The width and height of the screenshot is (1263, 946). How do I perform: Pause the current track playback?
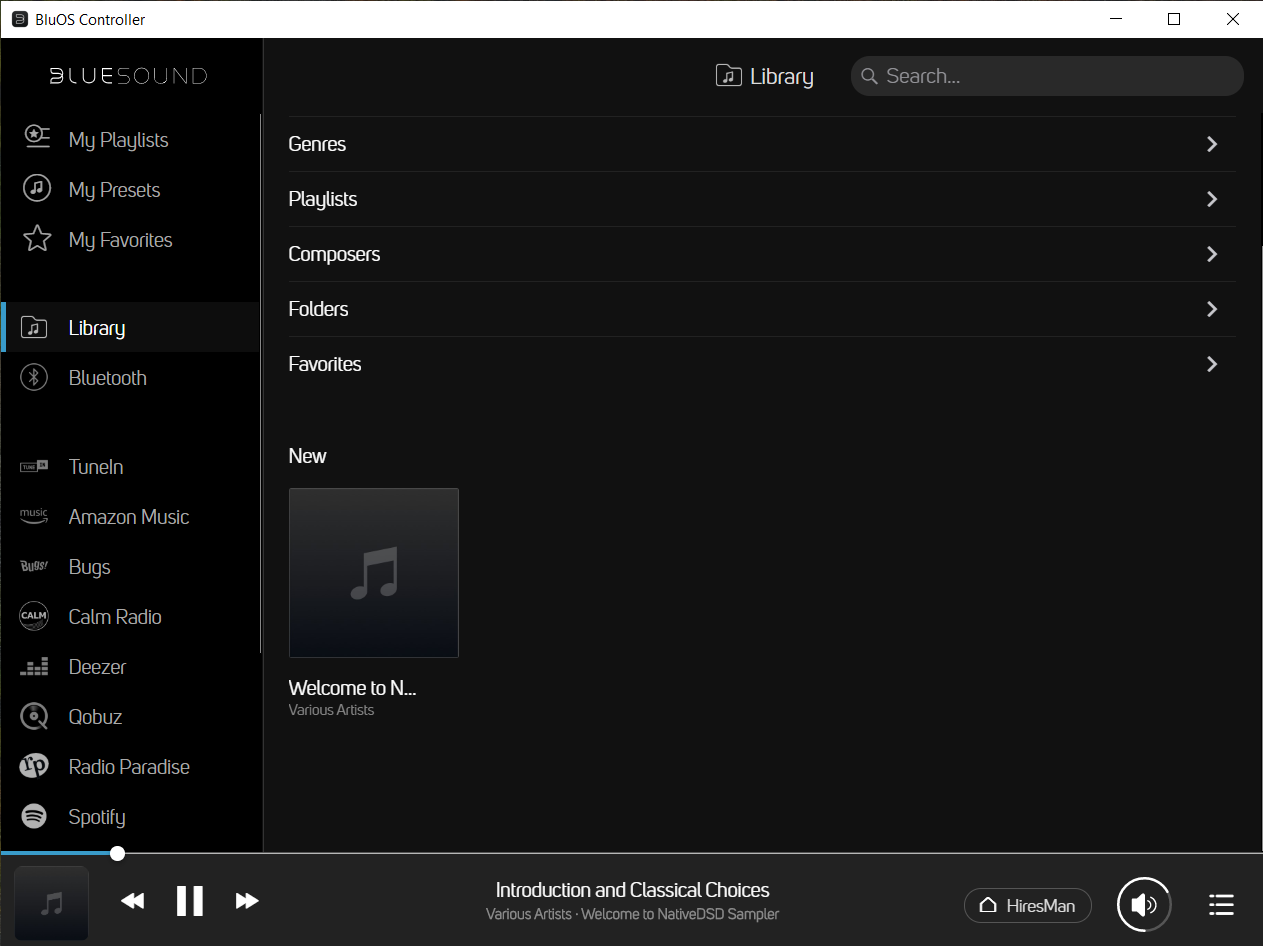[189, 901]
